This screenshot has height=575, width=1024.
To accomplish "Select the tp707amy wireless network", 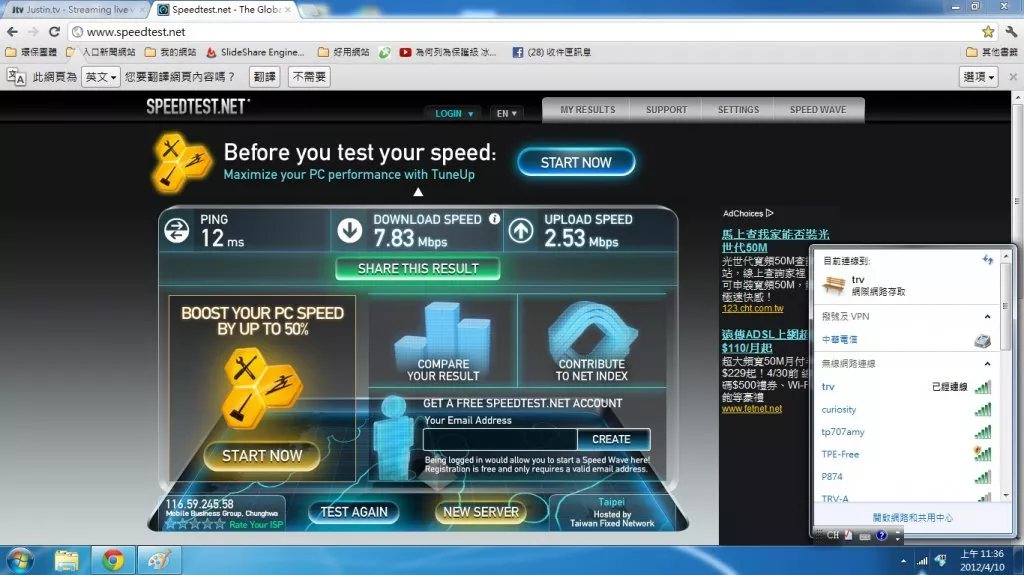I will pyautogui.click(x=906, y=432).
